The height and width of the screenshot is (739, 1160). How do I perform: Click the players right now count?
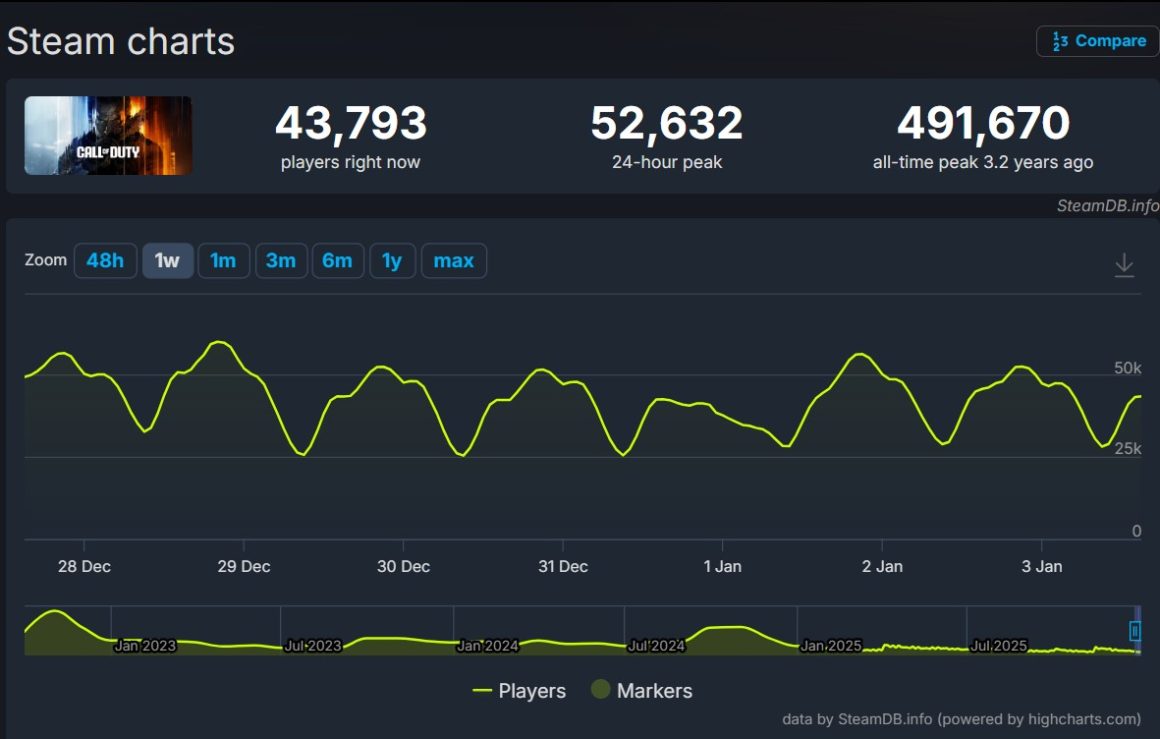click(351, 122)
